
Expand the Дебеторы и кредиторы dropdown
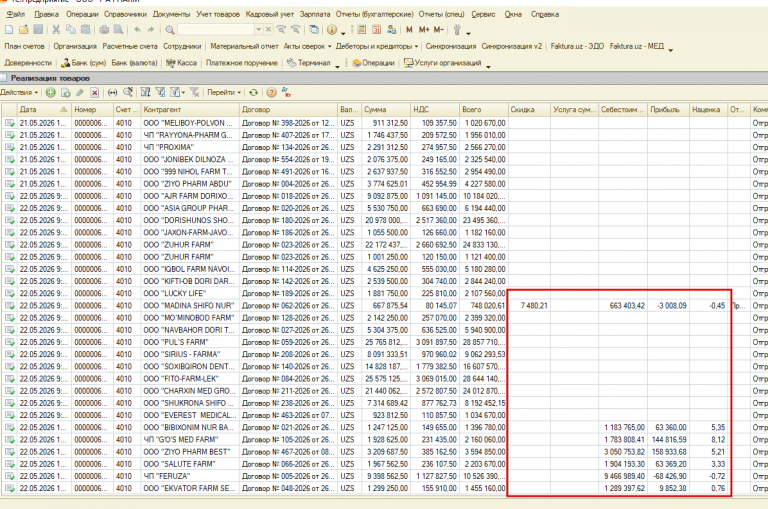pyautogui.click(x=416, y=47)
